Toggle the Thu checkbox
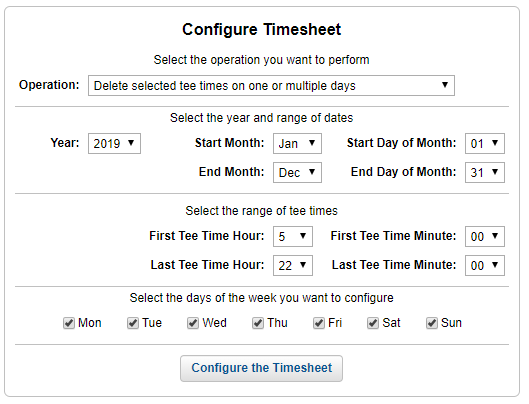 tap(258, 323)
